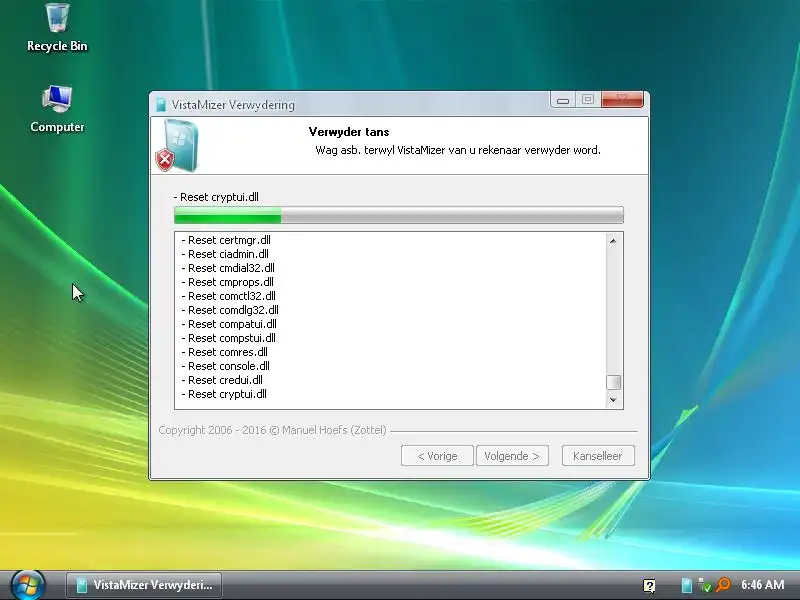Select the 'Reset comdlg32.dll' log line

230,310
